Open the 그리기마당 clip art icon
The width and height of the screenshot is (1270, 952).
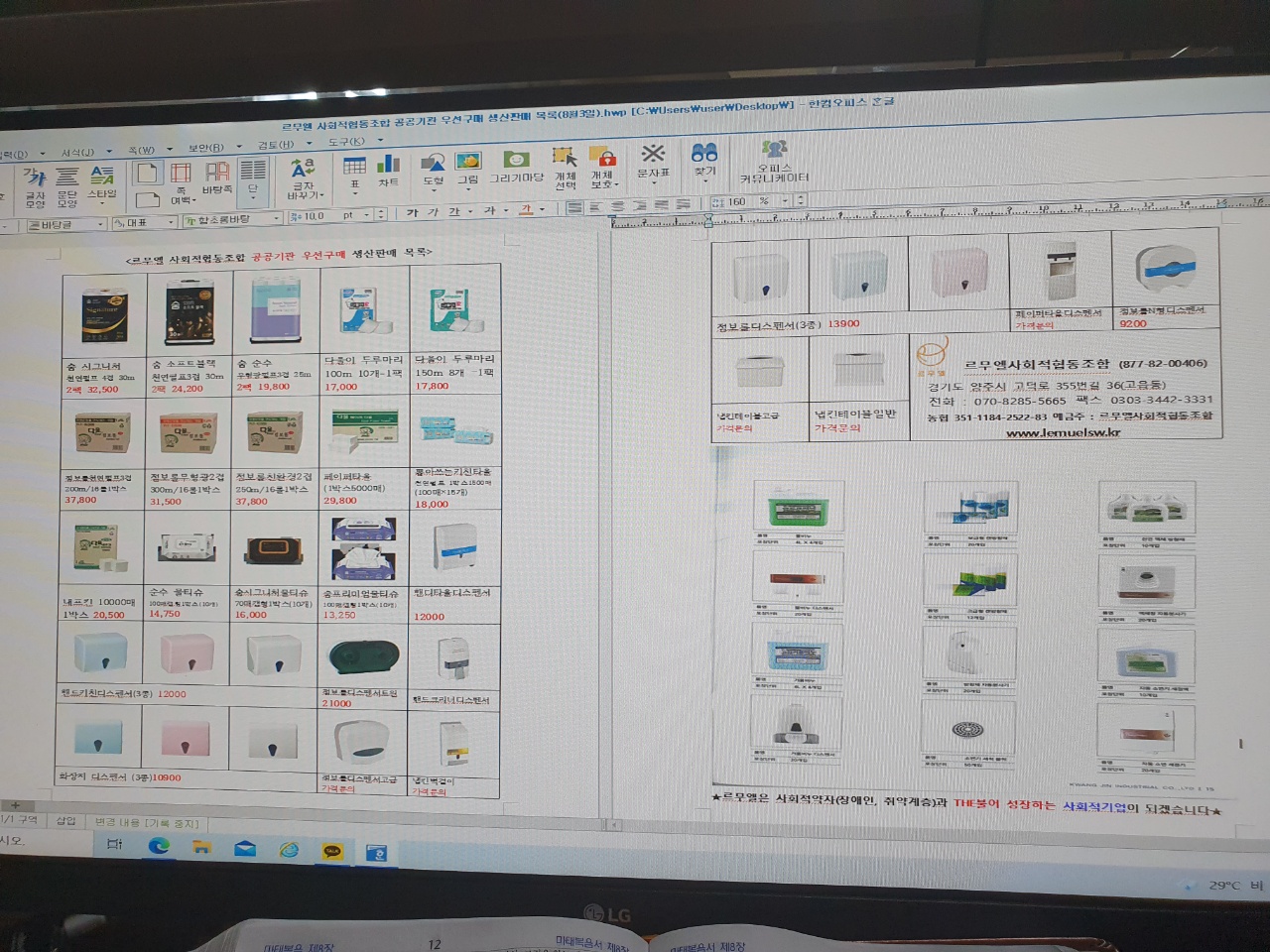(x=516, y=167)
